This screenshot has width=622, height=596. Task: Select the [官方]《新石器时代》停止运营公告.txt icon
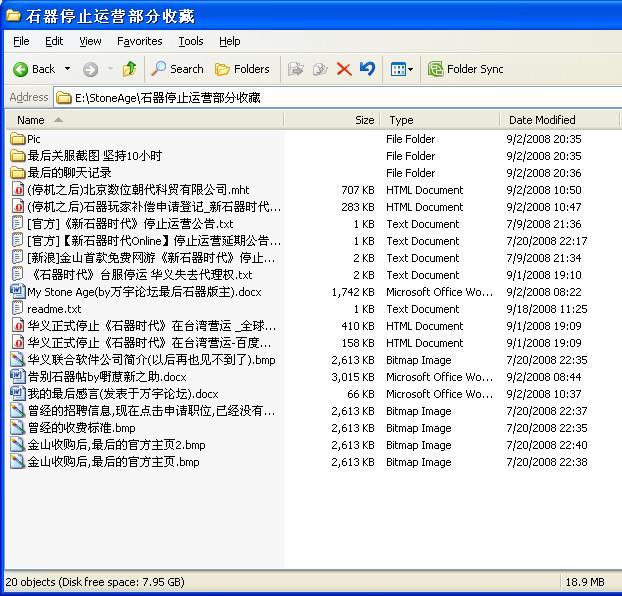point(17,224)
